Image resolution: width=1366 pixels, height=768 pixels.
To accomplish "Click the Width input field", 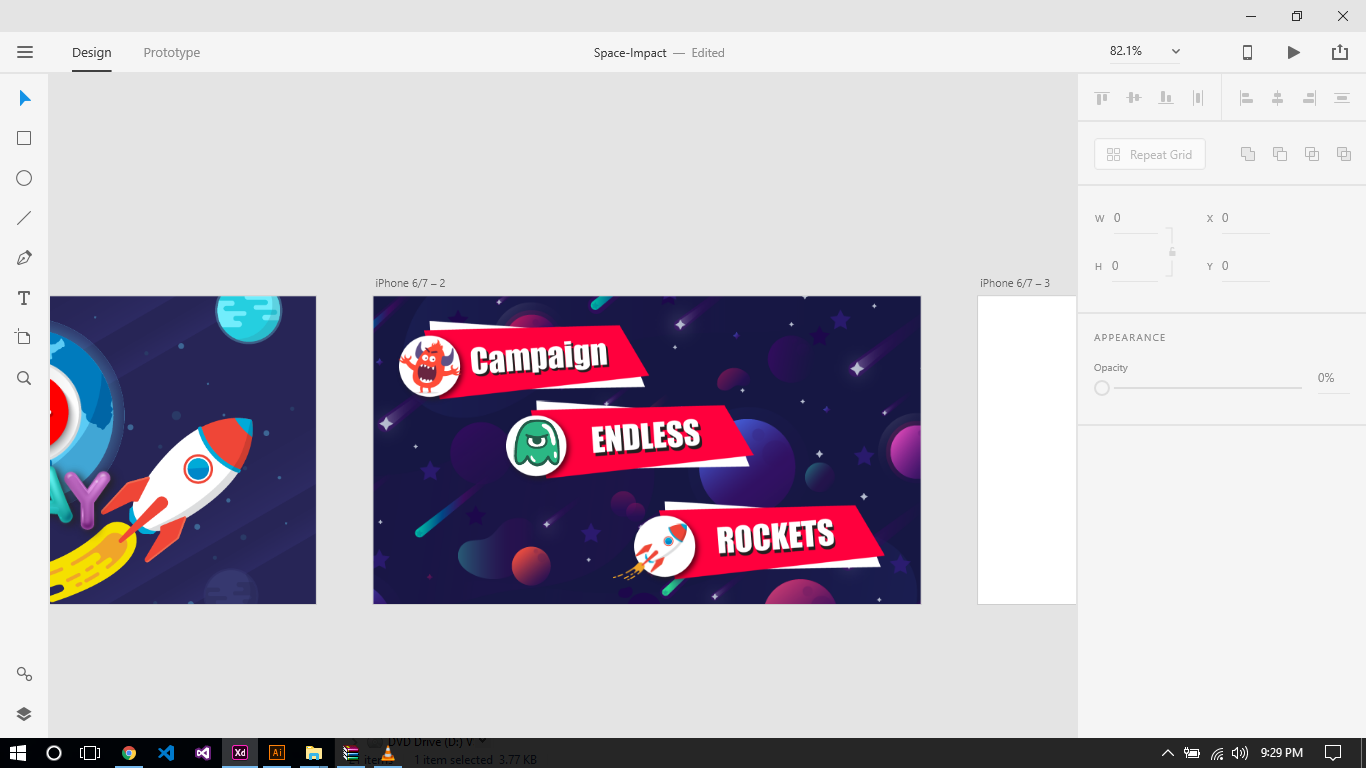I will tap(1134, 218).
